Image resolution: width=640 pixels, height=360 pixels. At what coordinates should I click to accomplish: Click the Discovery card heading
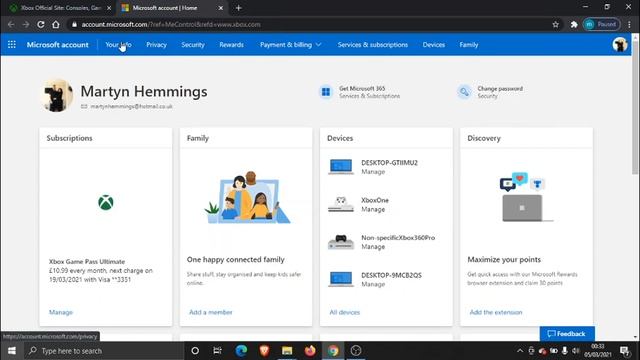pyautogui.click(x=484, y=138)
